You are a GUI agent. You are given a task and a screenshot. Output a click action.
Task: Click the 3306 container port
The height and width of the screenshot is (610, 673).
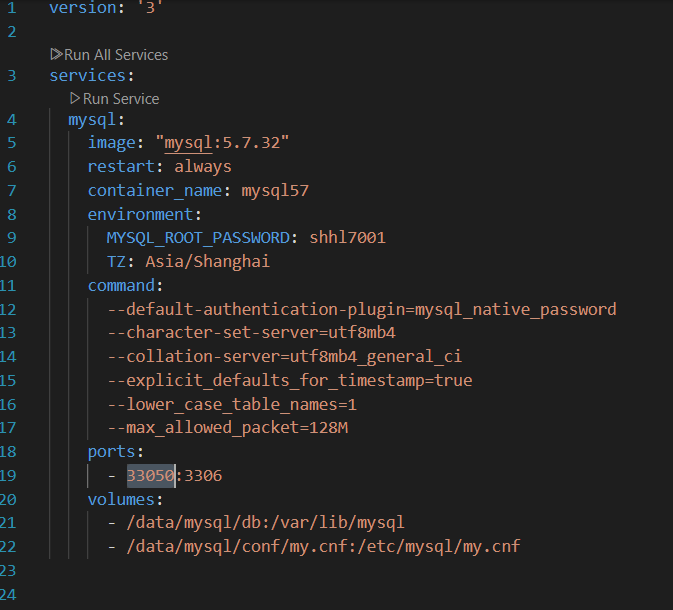201,475
